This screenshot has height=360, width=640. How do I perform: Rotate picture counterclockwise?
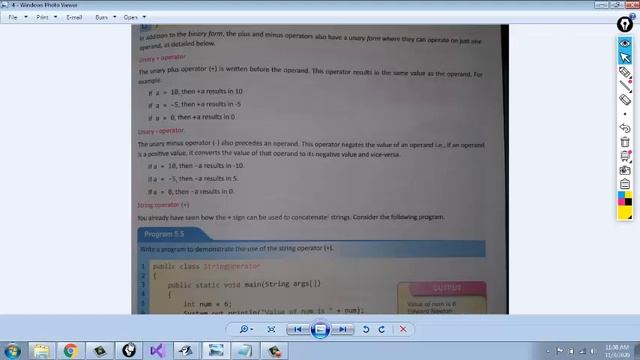[x=366, y=329]
